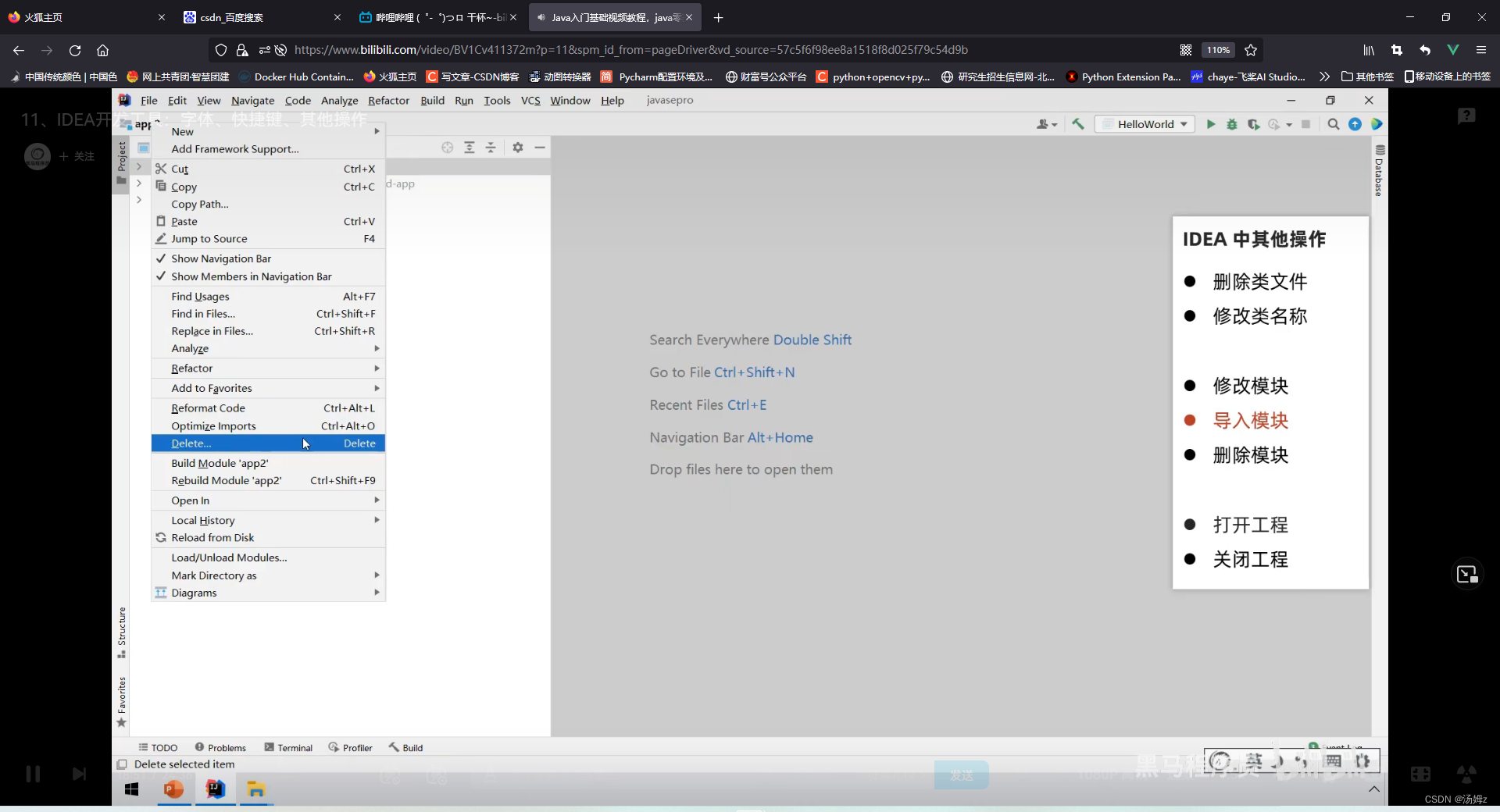
Task: Expand the New submenu
Action: pyautogui.click(x=268, y=131)
